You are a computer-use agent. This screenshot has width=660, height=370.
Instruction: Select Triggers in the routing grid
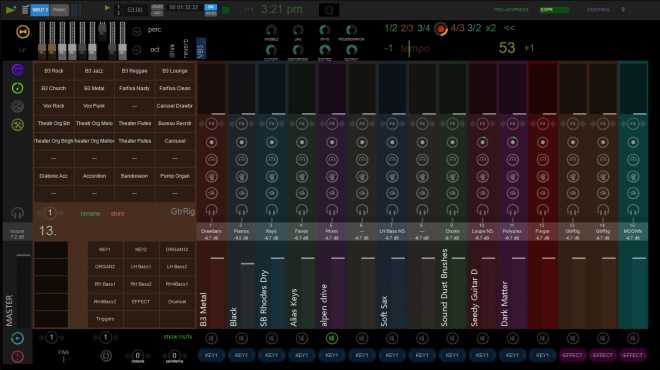click(x=105, y=319)
